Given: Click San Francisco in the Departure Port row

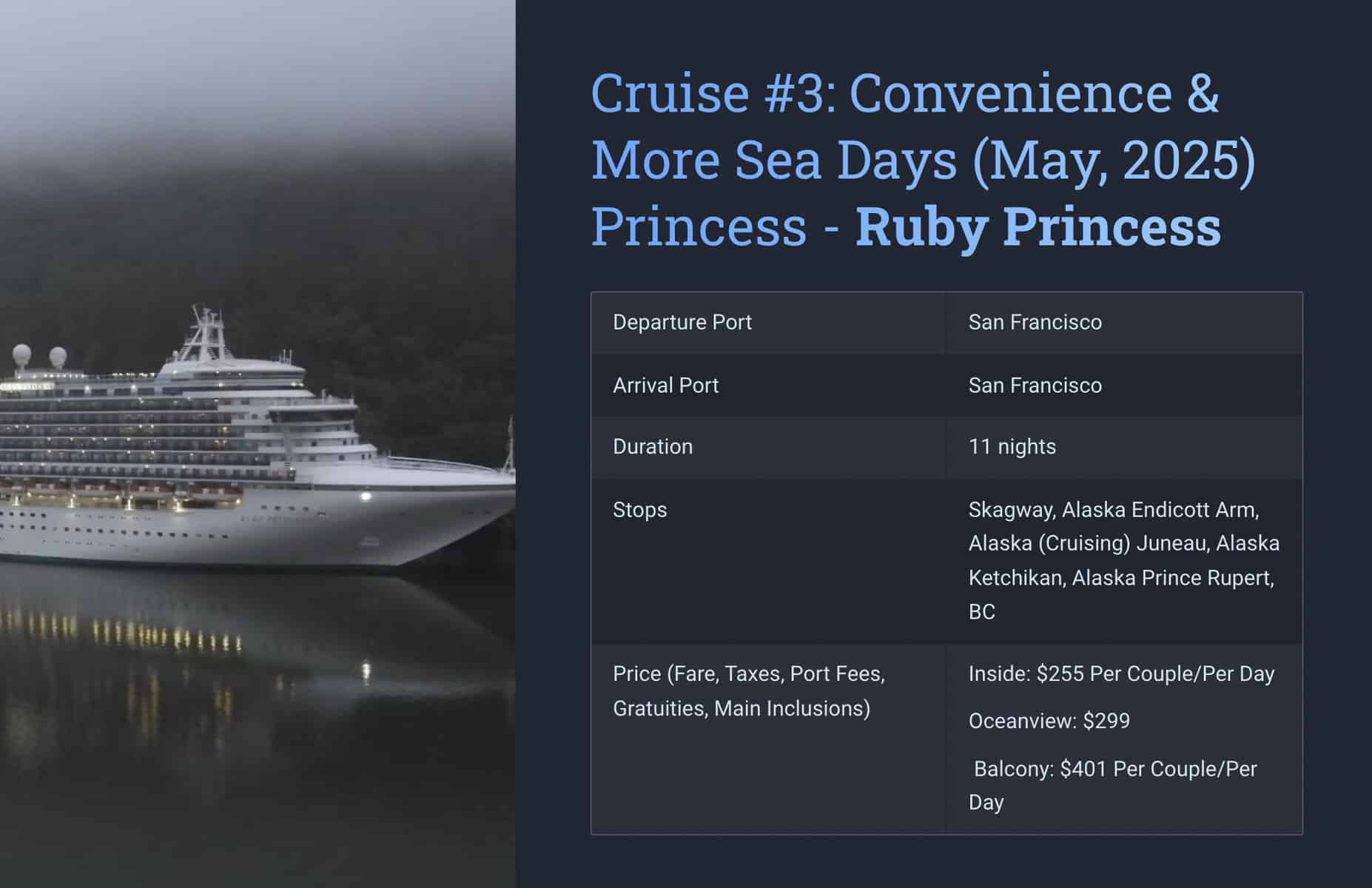Looking at the screenshot, I should pyautogui.click(x=1035, y=323).
